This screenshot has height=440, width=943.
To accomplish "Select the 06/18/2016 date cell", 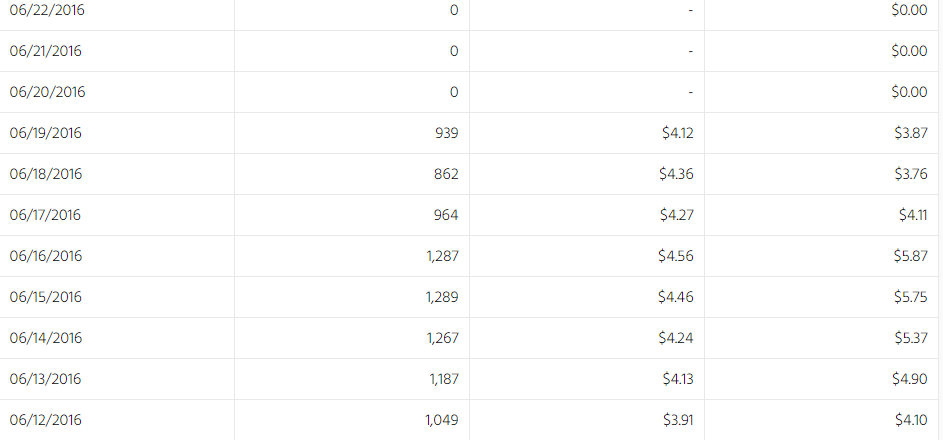I will (46, 174).
